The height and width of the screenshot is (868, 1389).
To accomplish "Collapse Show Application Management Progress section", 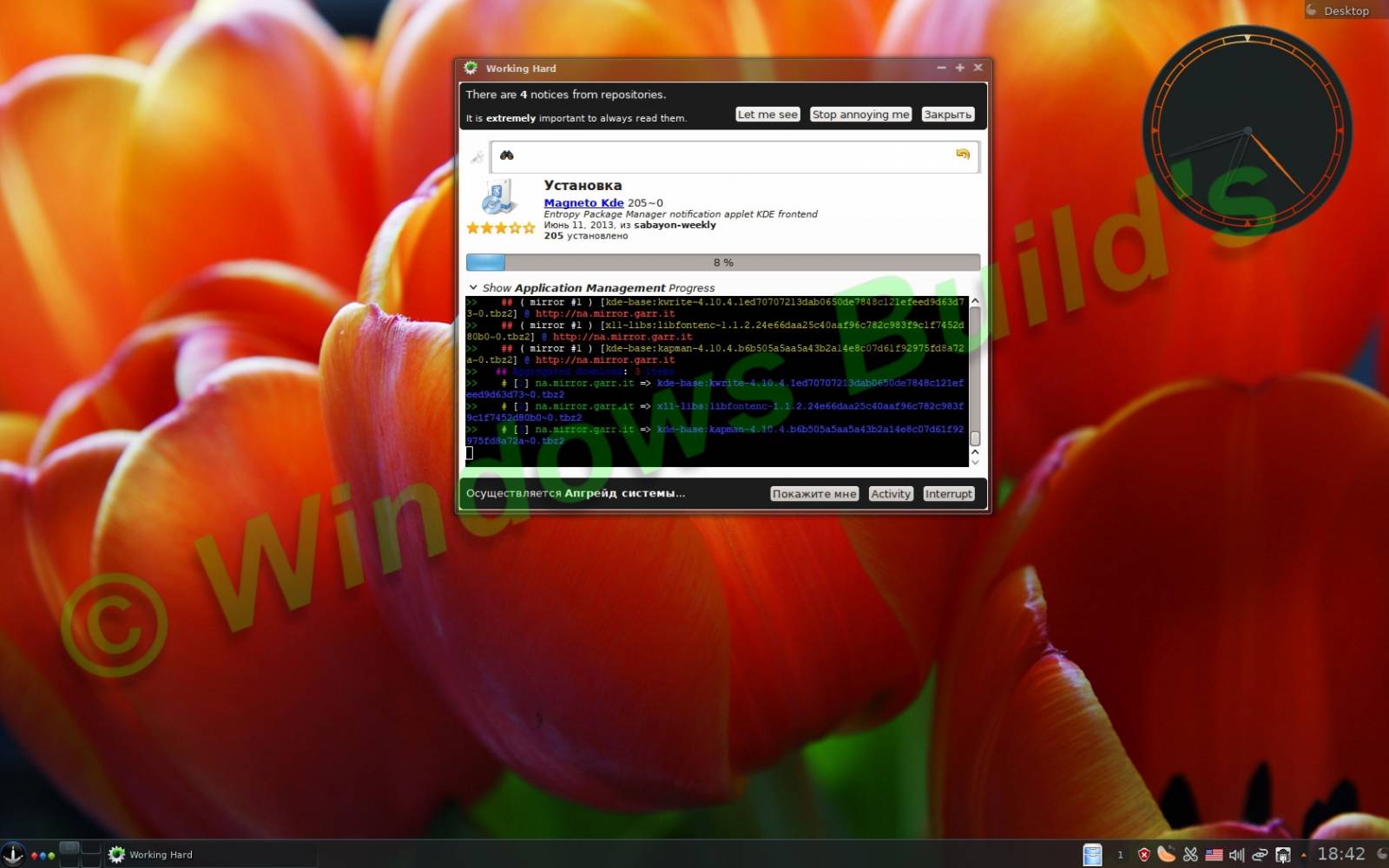I will (x=473, y=287).
